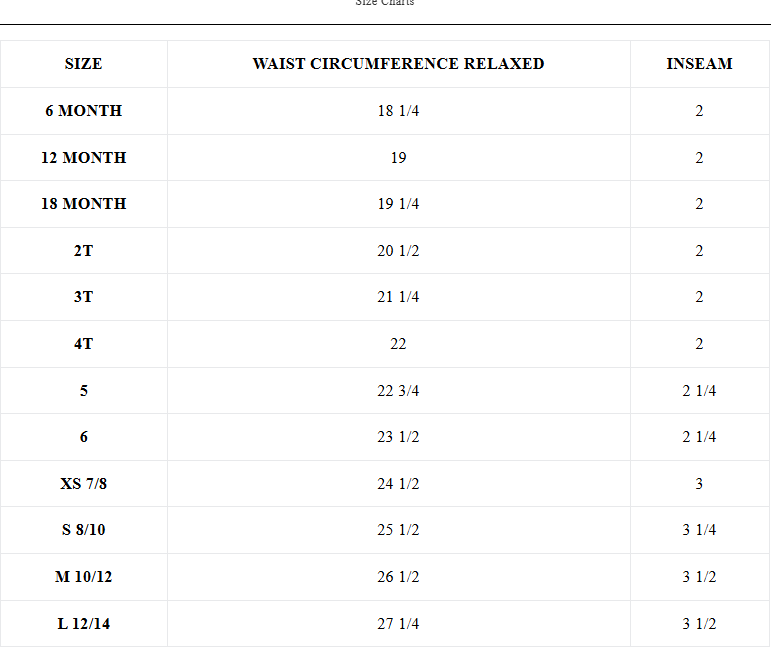The image size is (771, 661).
Task: Select the 6 MONTH size row label
Action: [84, 111]
